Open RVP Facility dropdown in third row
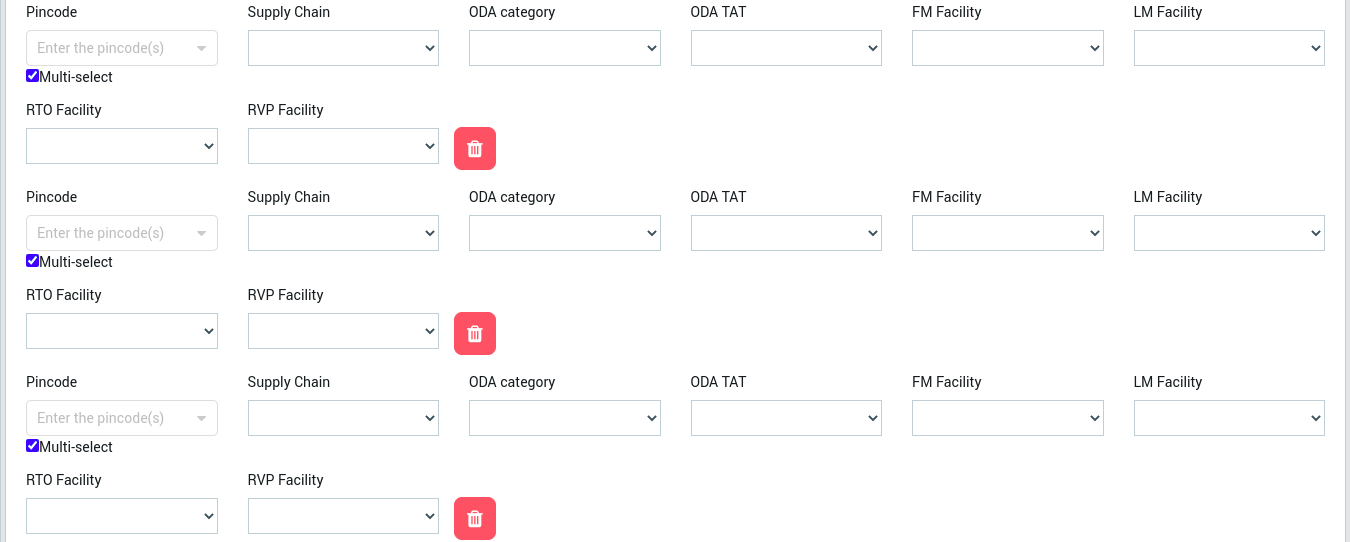This screenshot has width=1350, height=542. pos(343,516)
